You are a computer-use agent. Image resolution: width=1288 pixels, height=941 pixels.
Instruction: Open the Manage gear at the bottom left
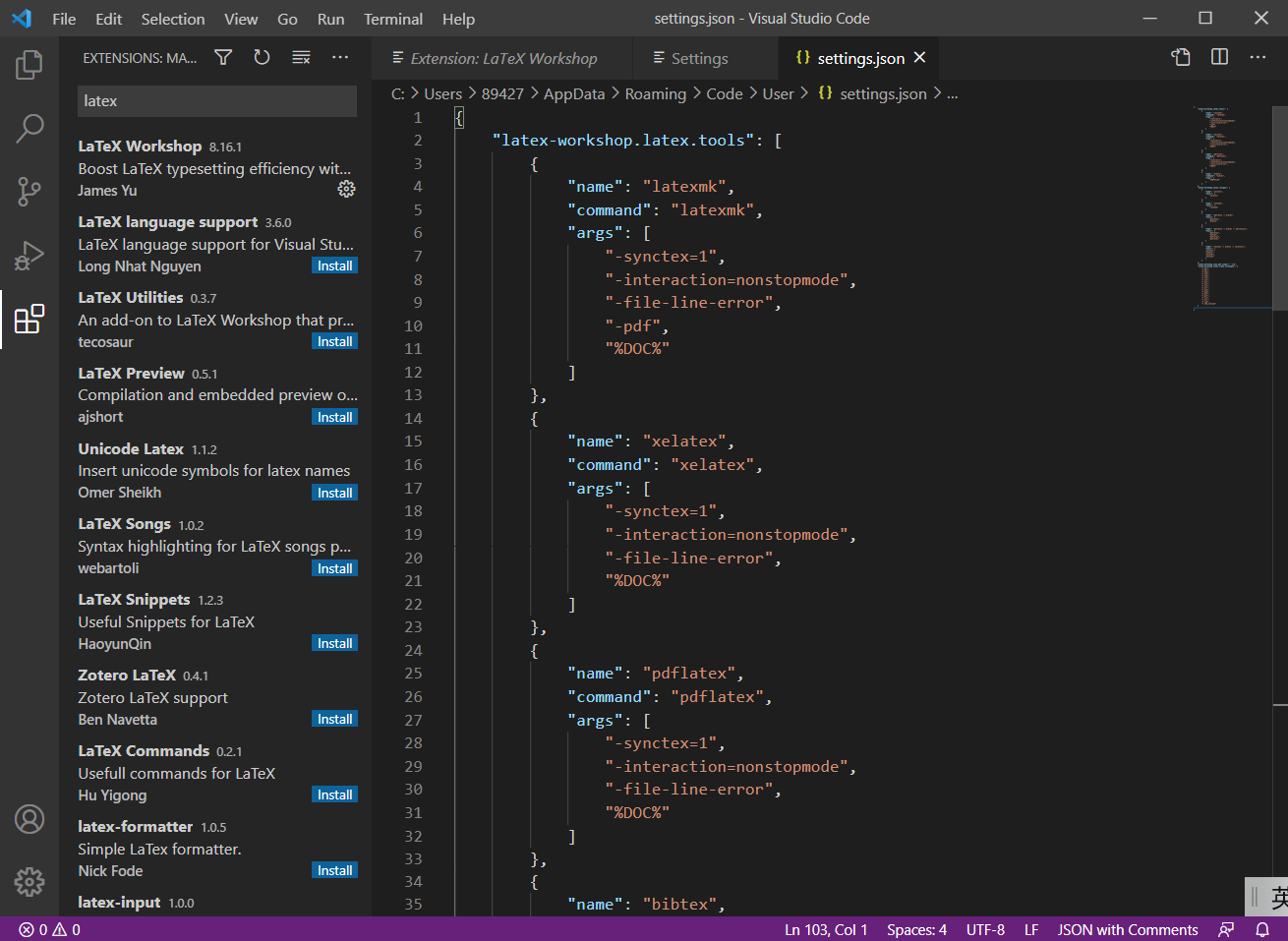click(29, 882)
